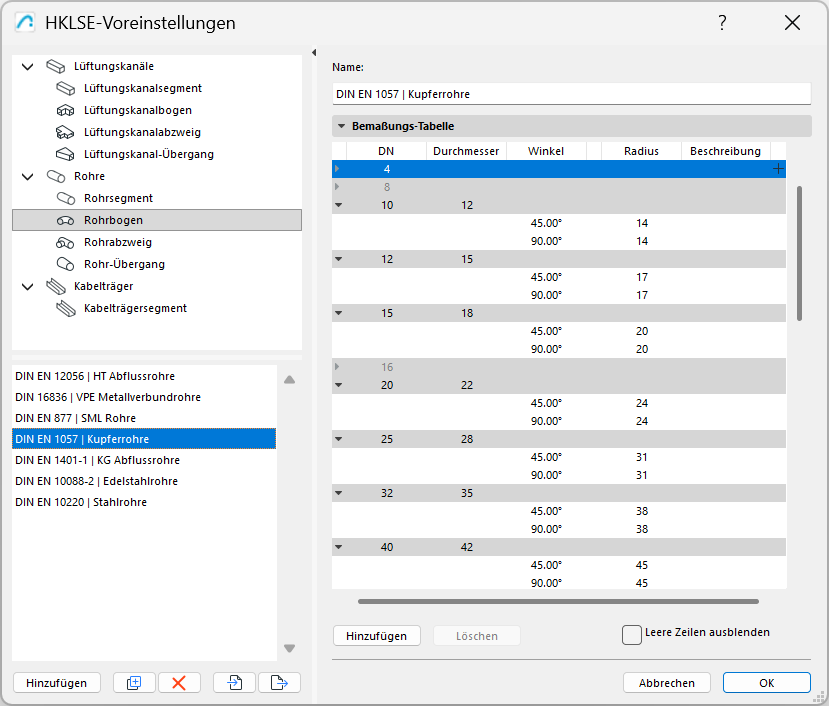Collapse the DN 12 table row
Image resolution: width=829 pixels, height=706 pixels.
[x=338, y=259]
